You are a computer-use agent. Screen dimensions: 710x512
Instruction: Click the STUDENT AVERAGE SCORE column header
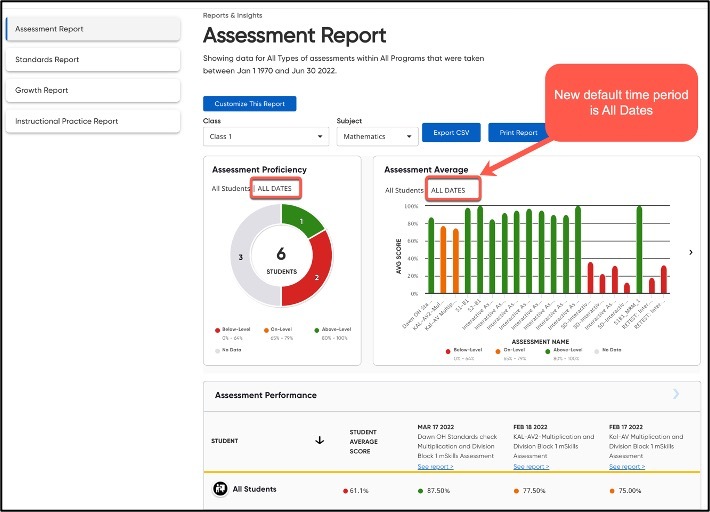pos(363,441)
